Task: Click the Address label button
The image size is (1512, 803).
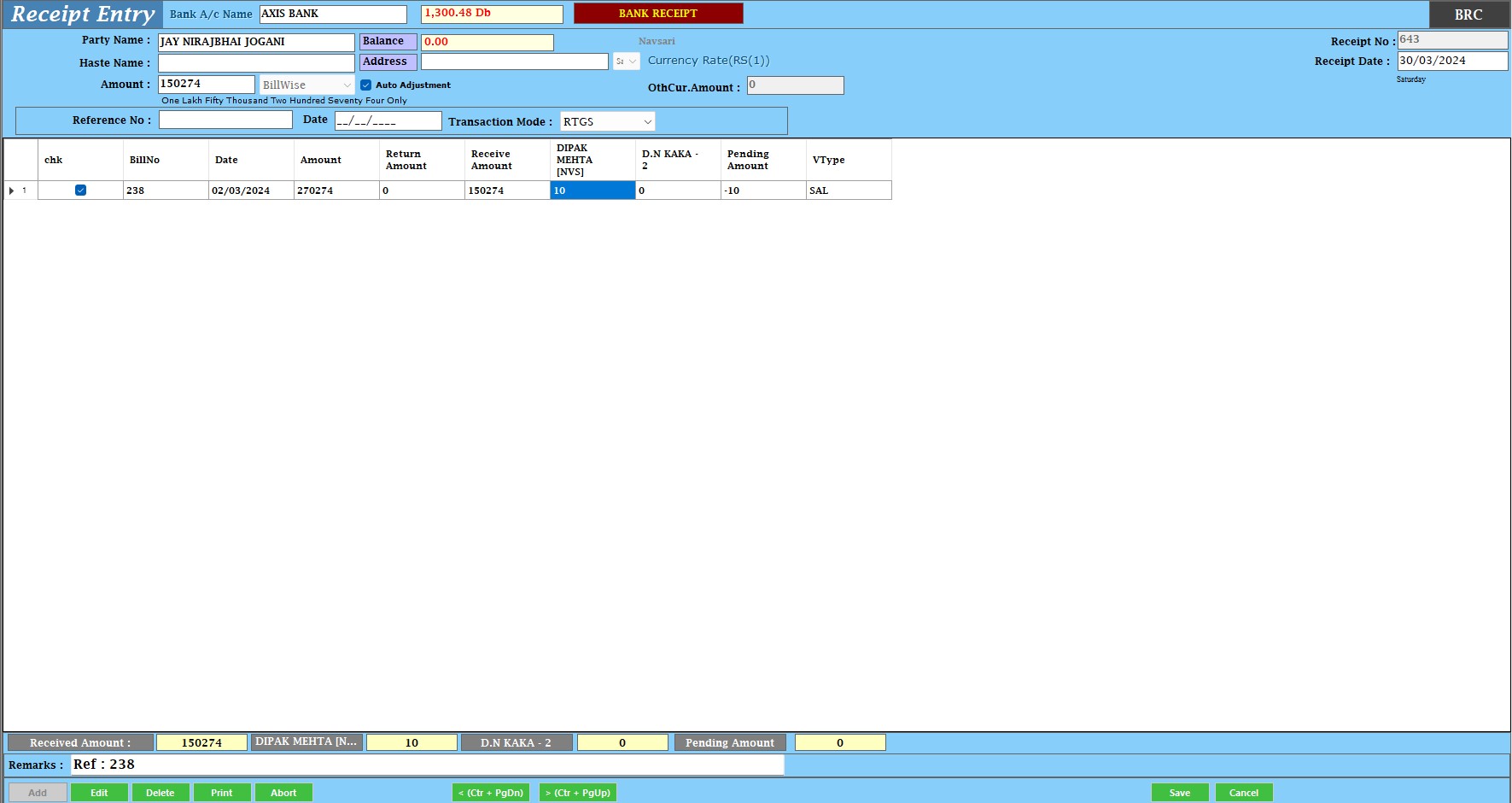Action: pos(388,62)
